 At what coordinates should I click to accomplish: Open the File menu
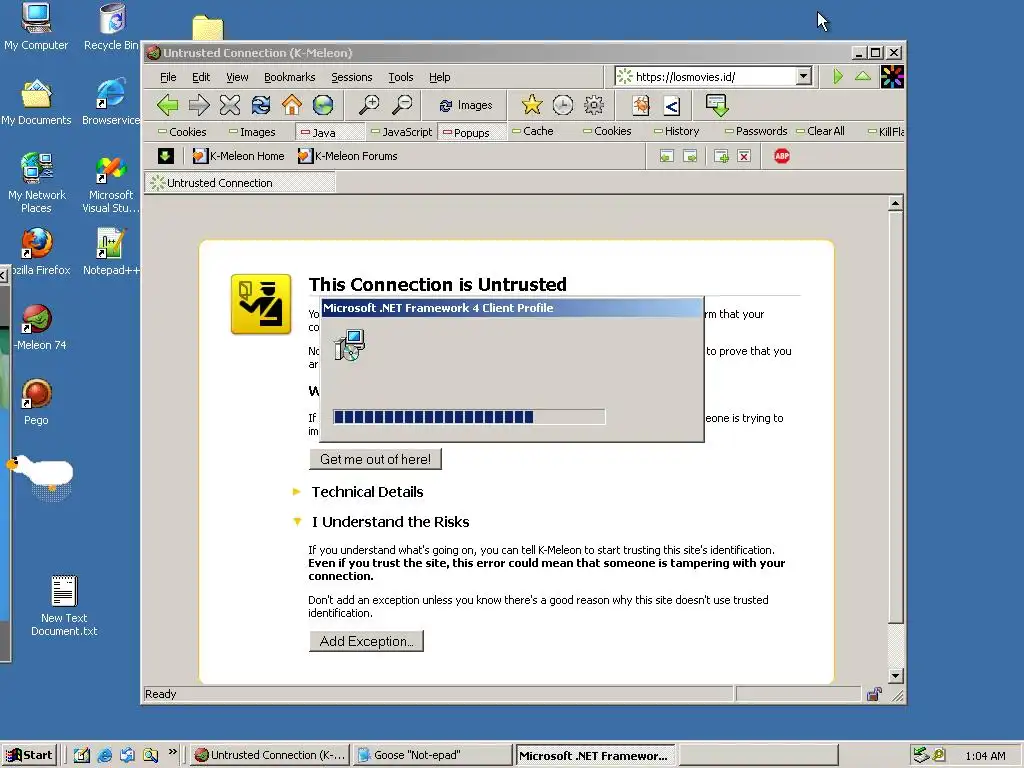click(x=168, y=77)
